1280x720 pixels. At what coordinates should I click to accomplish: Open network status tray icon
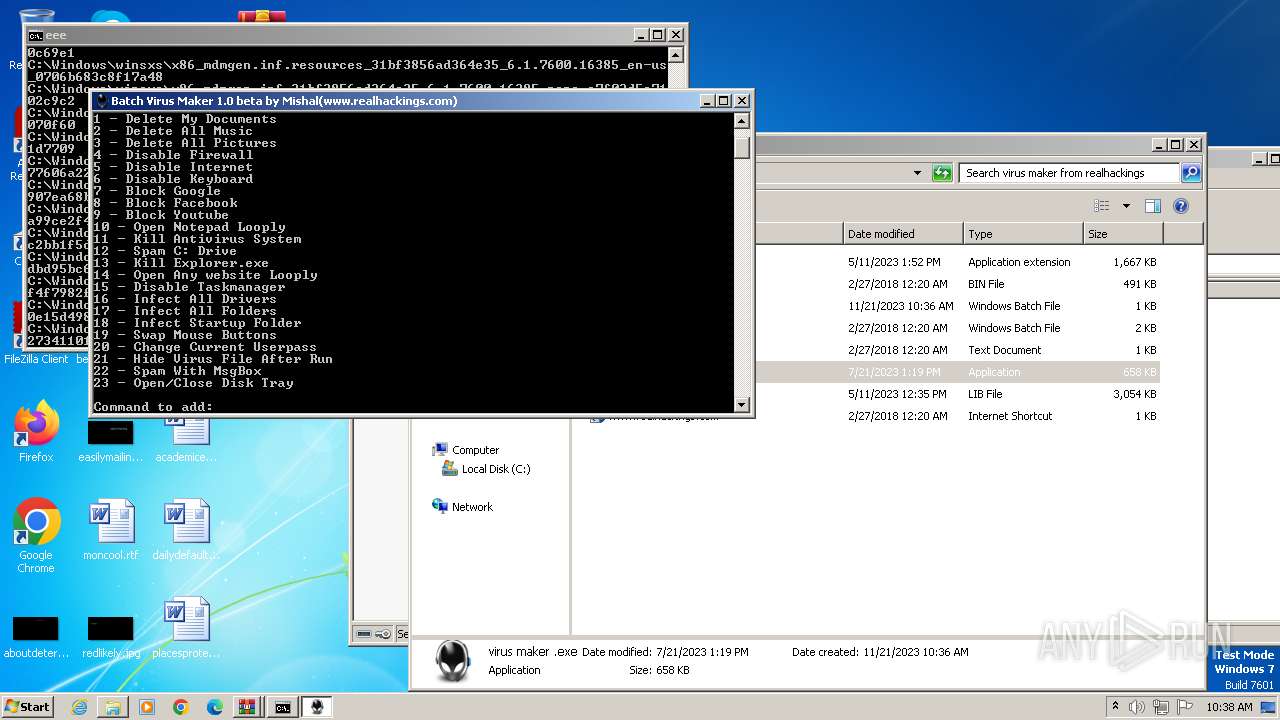pos(1162,707)
